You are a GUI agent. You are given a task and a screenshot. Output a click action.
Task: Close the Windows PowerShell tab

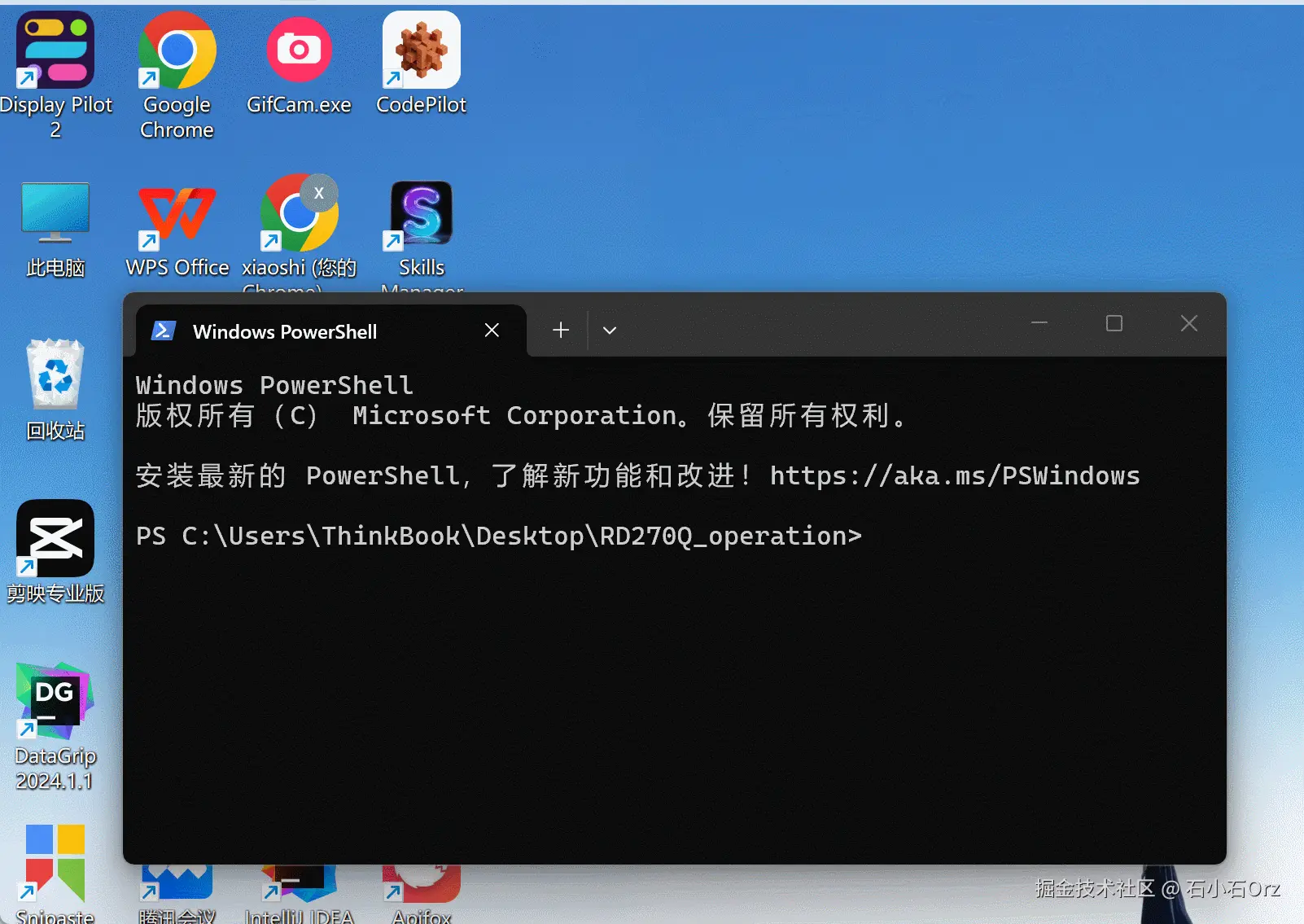(492, 330)
